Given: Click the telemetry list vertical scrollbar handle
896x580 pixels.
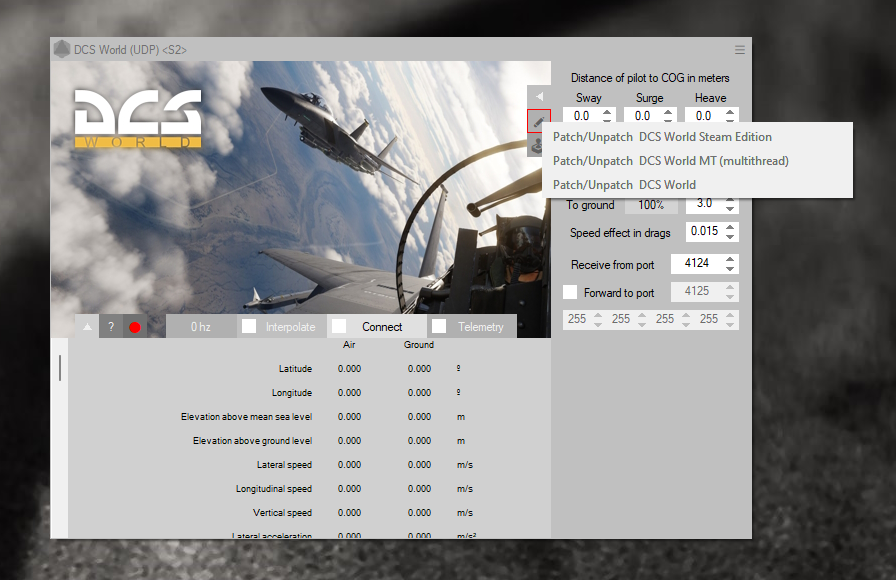Looking at the screenshot, I should (60, 367).
